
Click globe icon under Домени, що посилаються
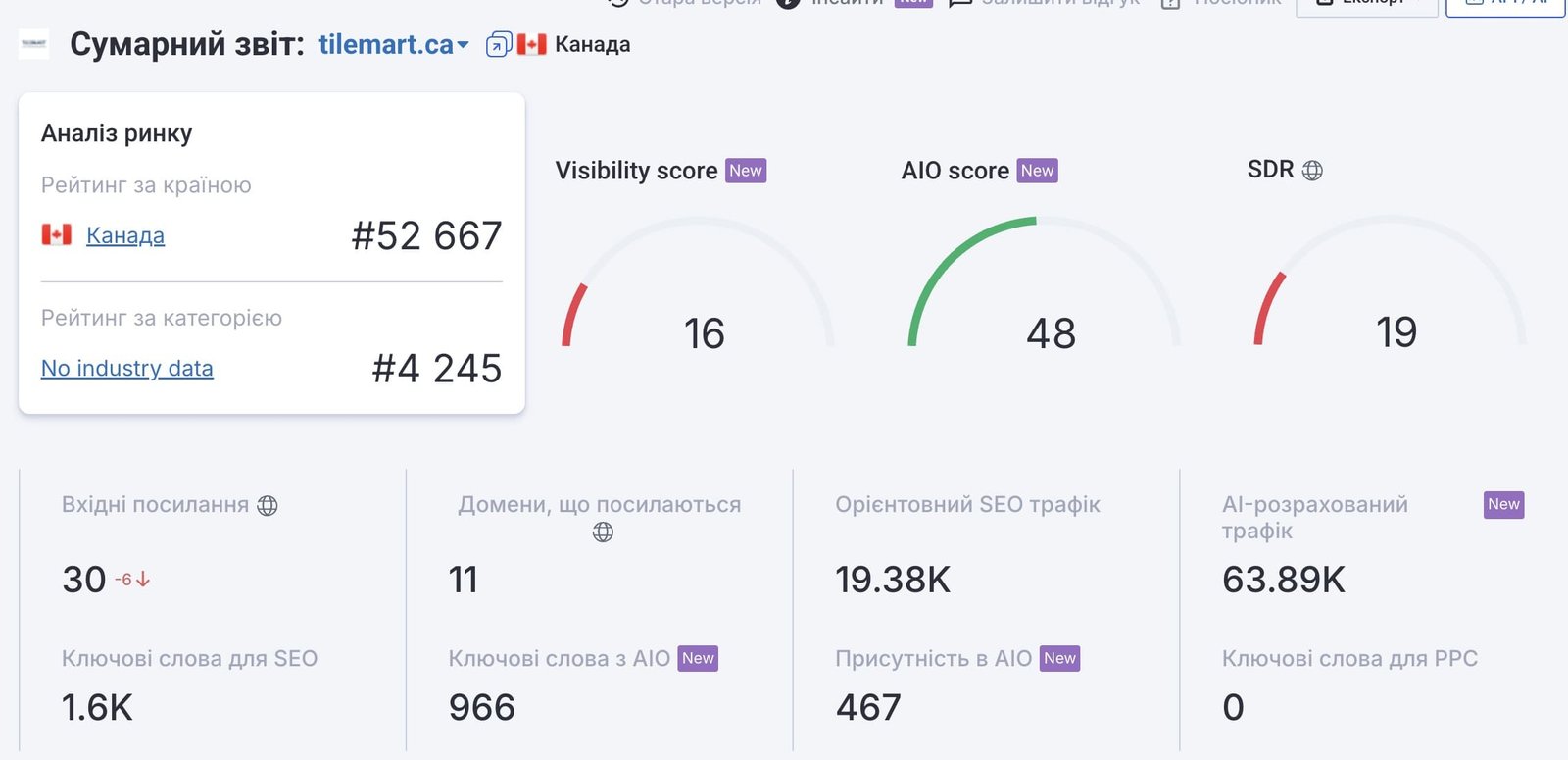pos(603,532)
